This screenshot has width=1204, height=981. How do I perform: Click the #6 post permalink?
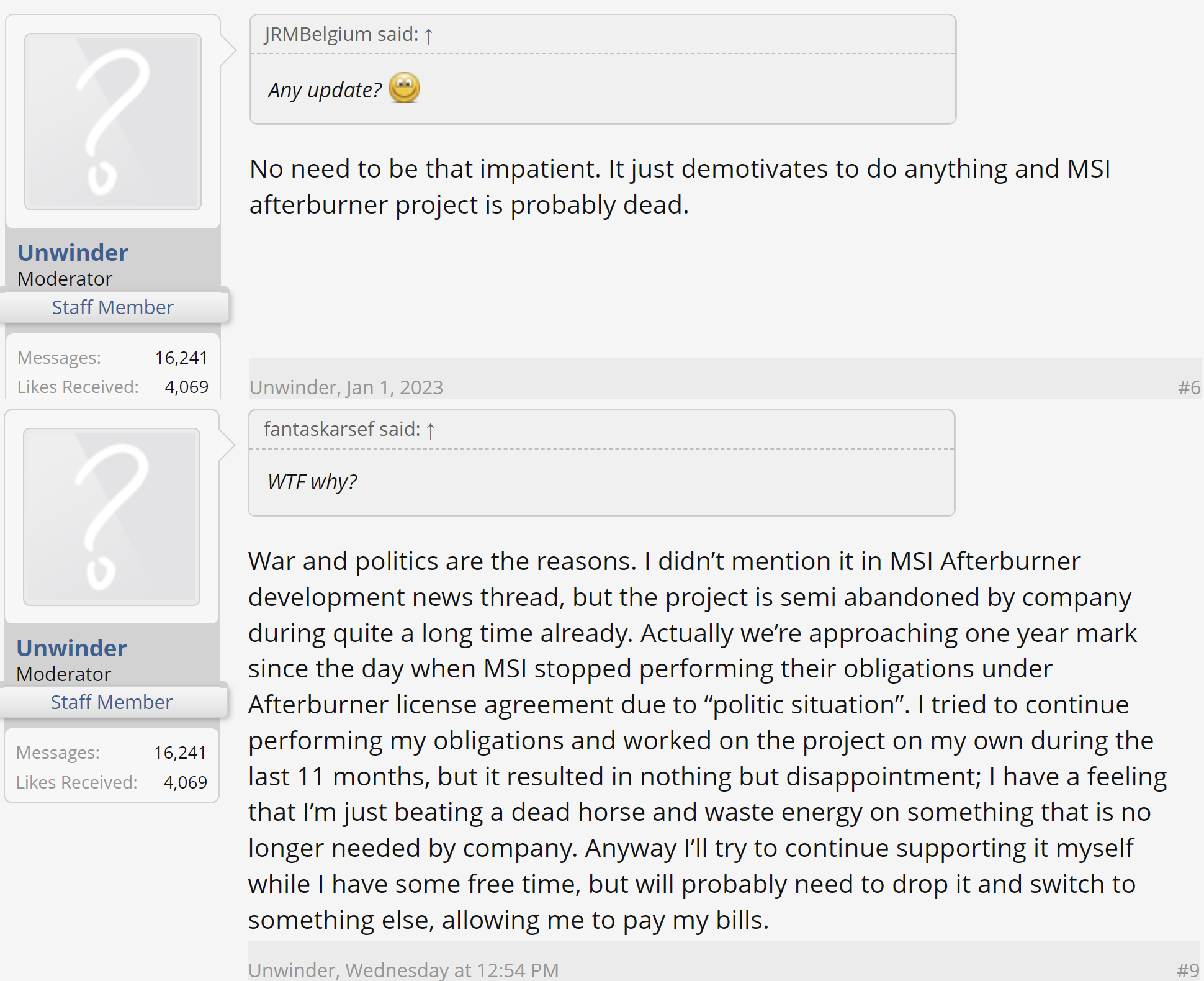(1188, 388)
